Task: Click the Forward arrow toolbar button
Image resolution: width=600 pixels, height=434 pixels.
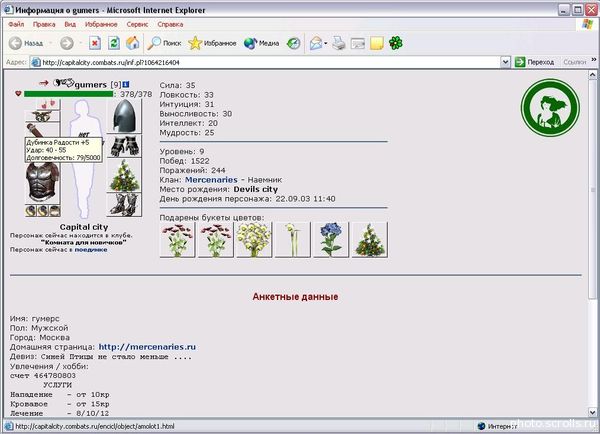Action: coord(67,43)
